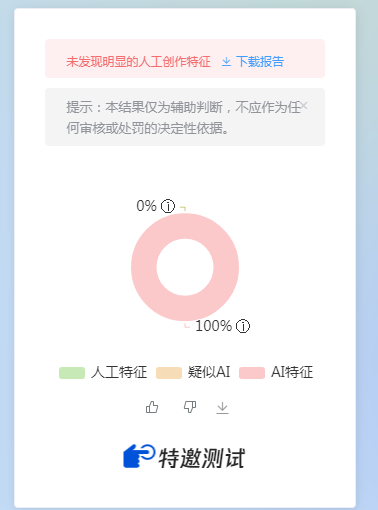Click the download arrow icon before 下载报告
This screenshot has height=510, width=378.
[x=226, y=62]
